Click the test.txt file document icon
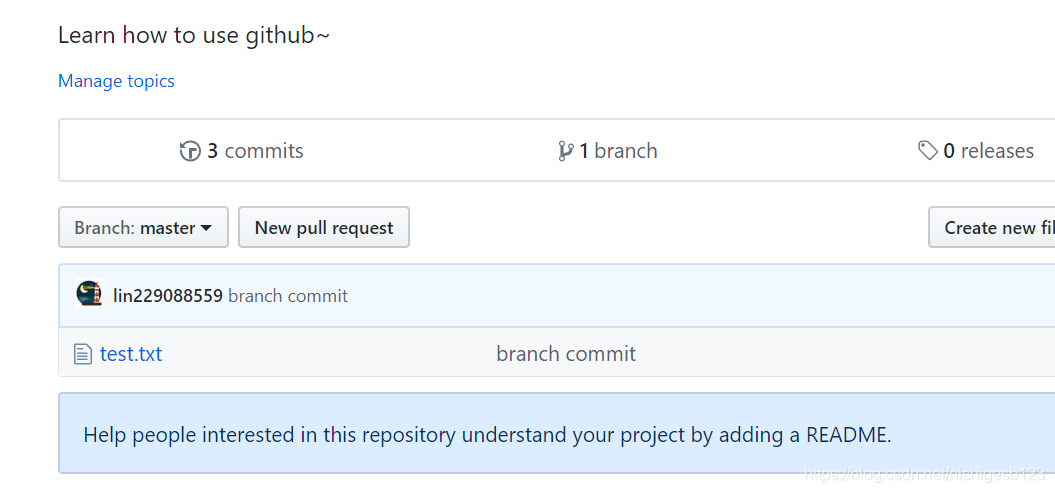 click(x=83, y=354)
